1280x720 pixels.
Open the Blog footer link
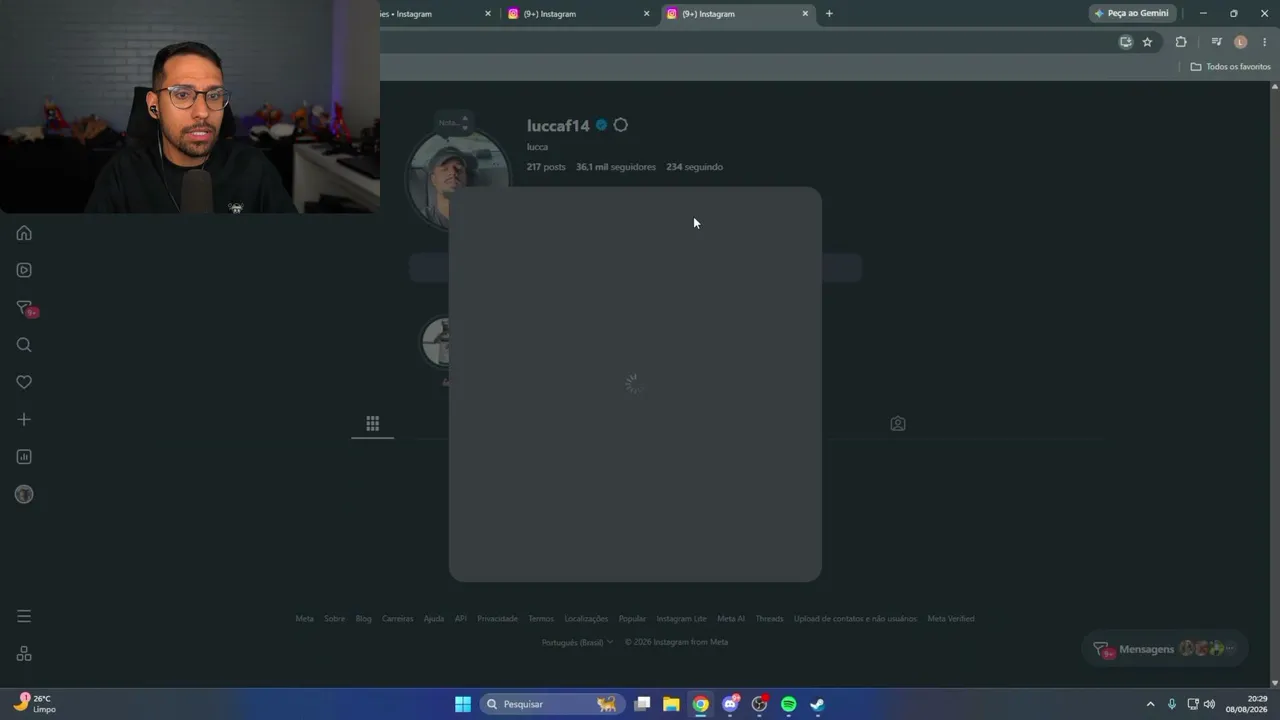pos(363,619)
